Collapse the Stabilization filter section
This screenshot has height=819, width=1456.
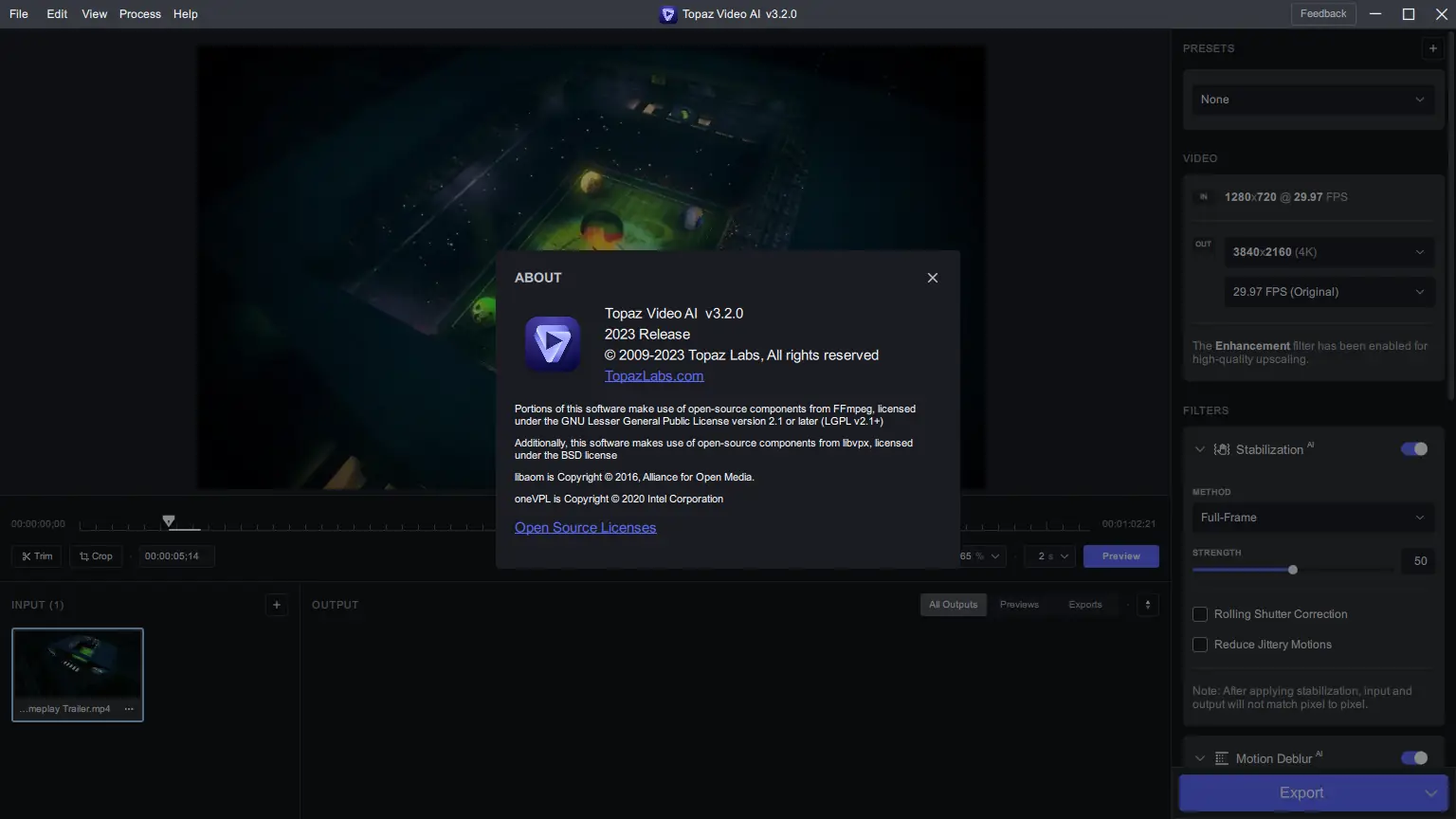pyautogui.click(x=1200, y=449)
